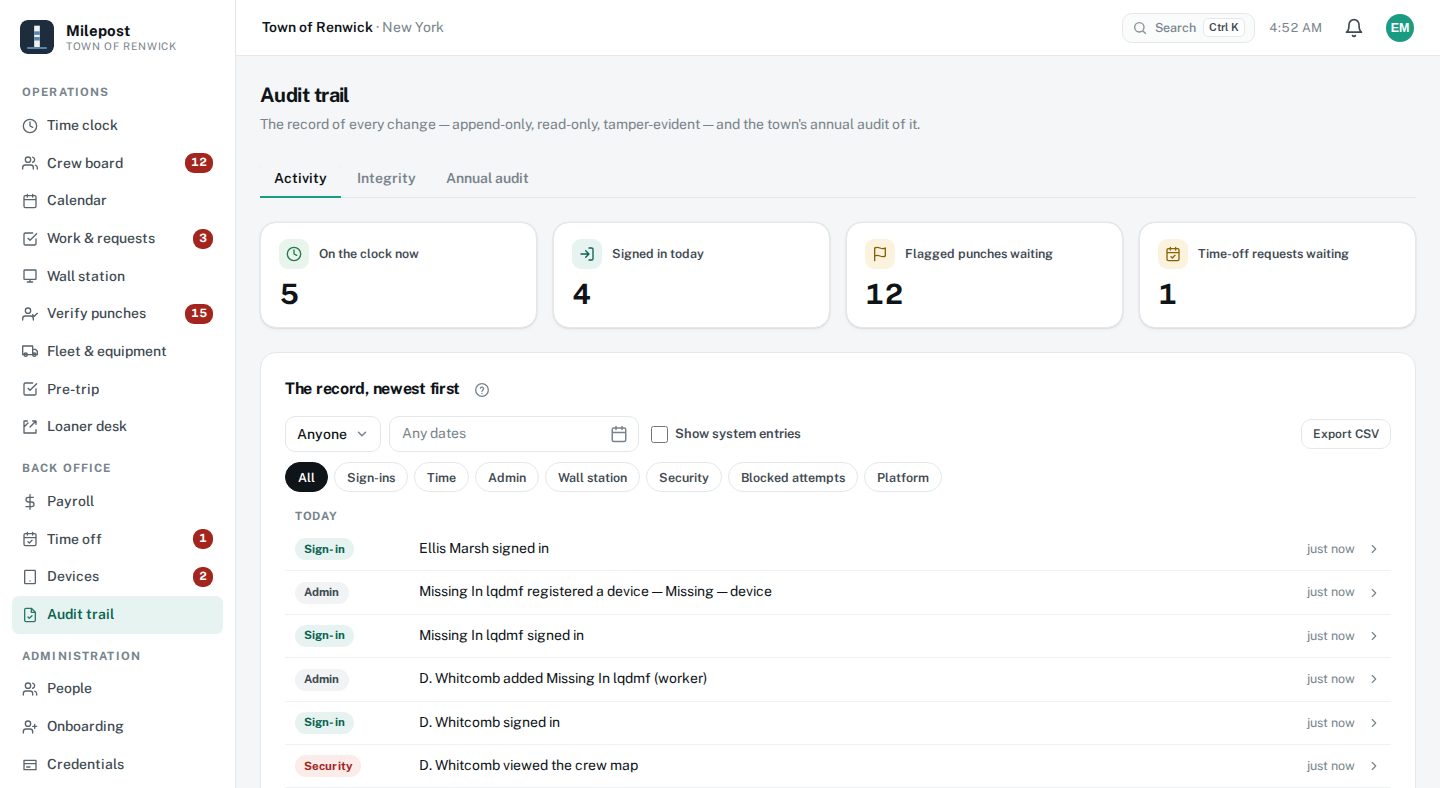Click the Wall station monitor icon
This screenshot has width=1440, height=788.
30,276
